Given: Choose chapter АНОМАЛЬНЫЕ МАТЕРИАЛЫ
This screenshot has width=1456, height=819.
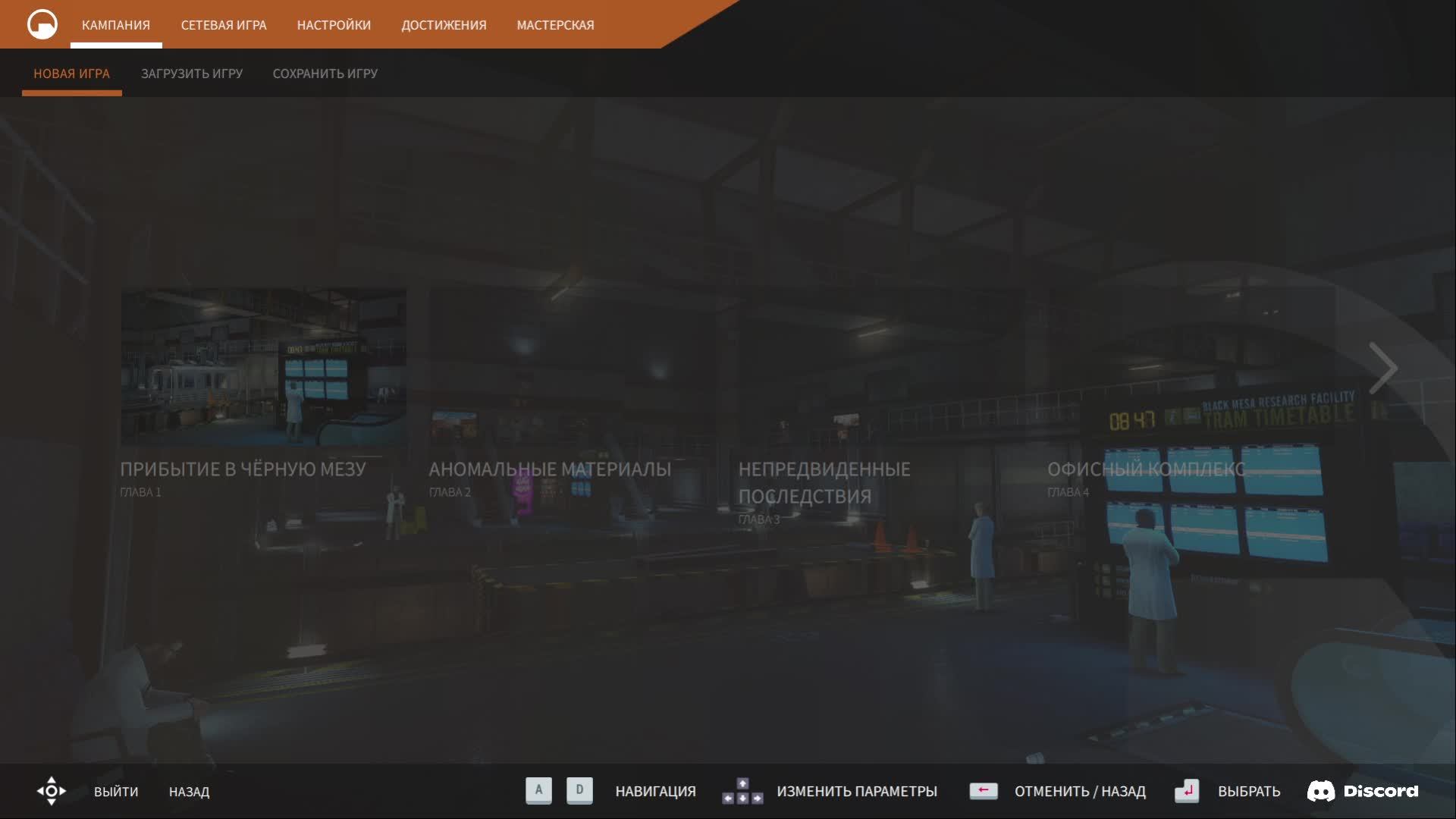Looking at the screenshot, I should (x=550, y=469).
